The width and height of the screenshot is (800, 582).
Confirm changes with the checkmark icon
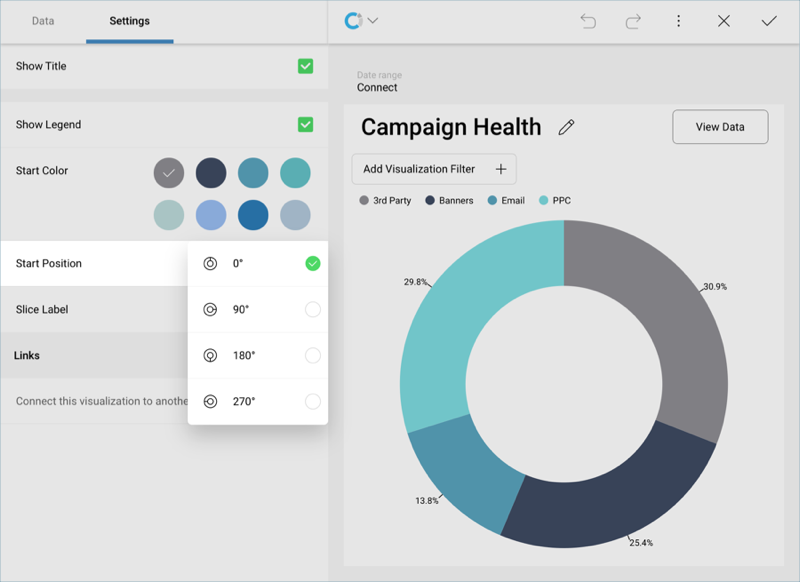pos(769,21)
